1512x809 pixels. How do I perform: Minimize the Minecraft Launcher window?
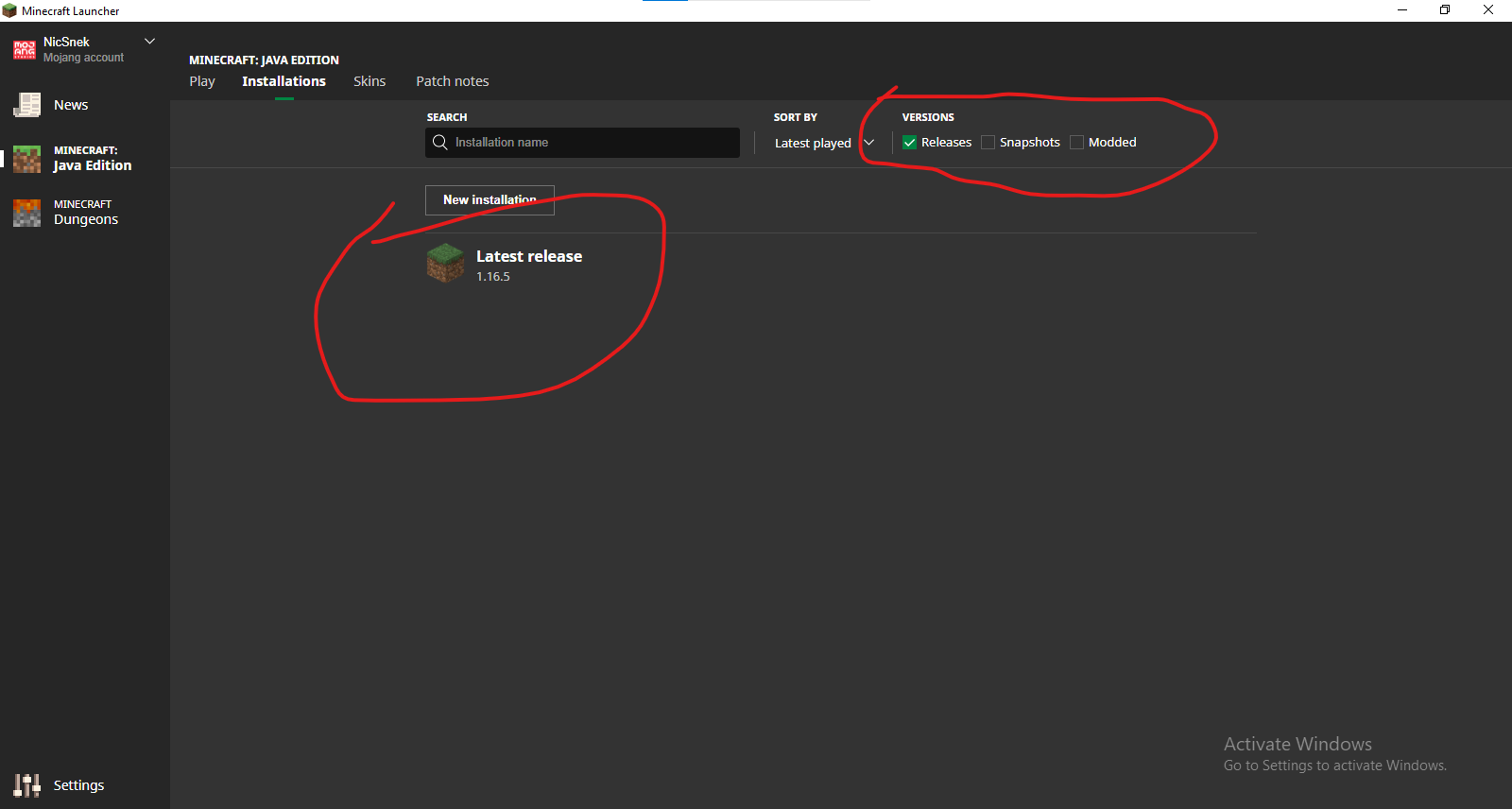click(x=1402, y=10)
